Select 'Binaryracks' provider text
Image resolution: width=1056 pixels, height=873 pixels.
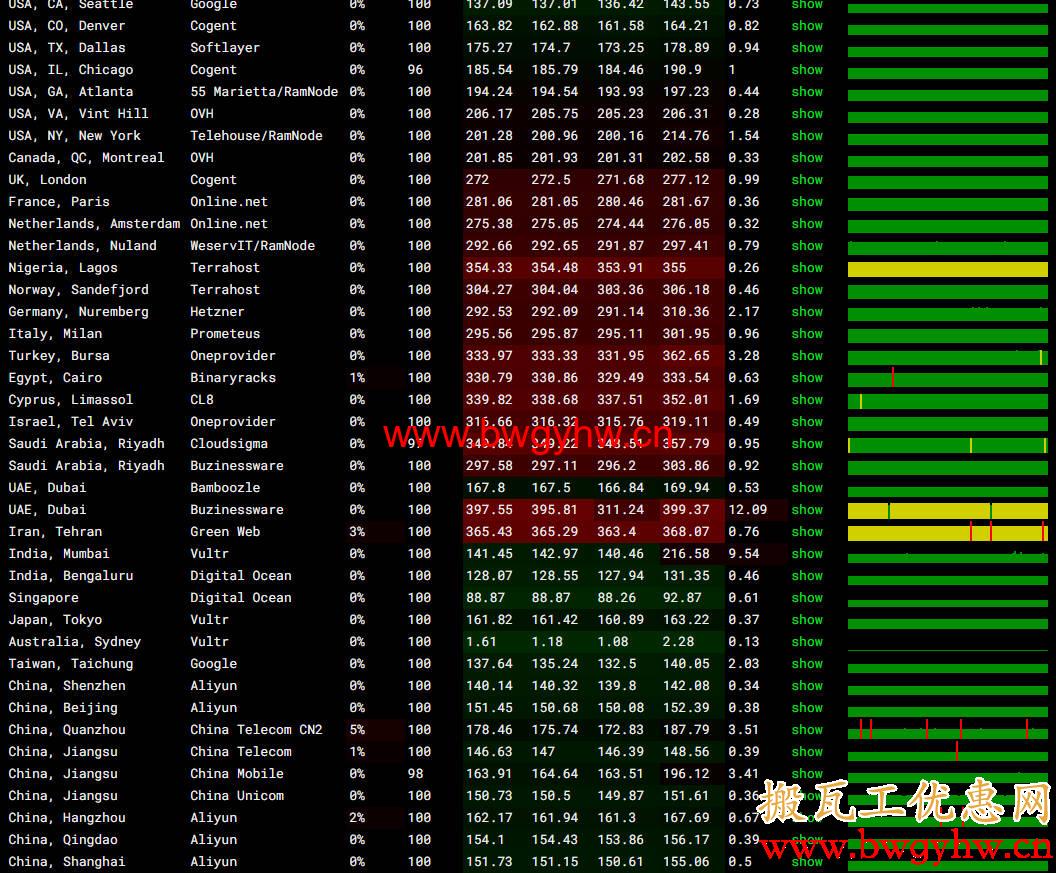[x=233, y=378]
